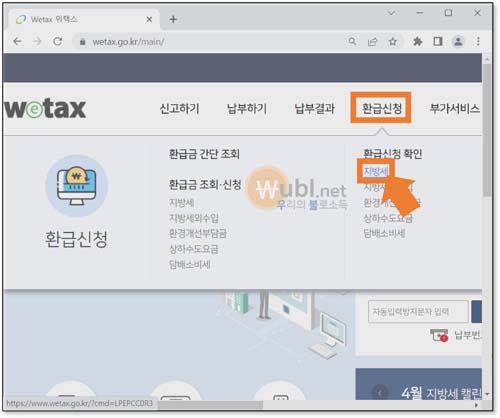500x418 pixels.
Task: Click 상하수도요금 under 환급금 조회·신청
Action: 194,249
